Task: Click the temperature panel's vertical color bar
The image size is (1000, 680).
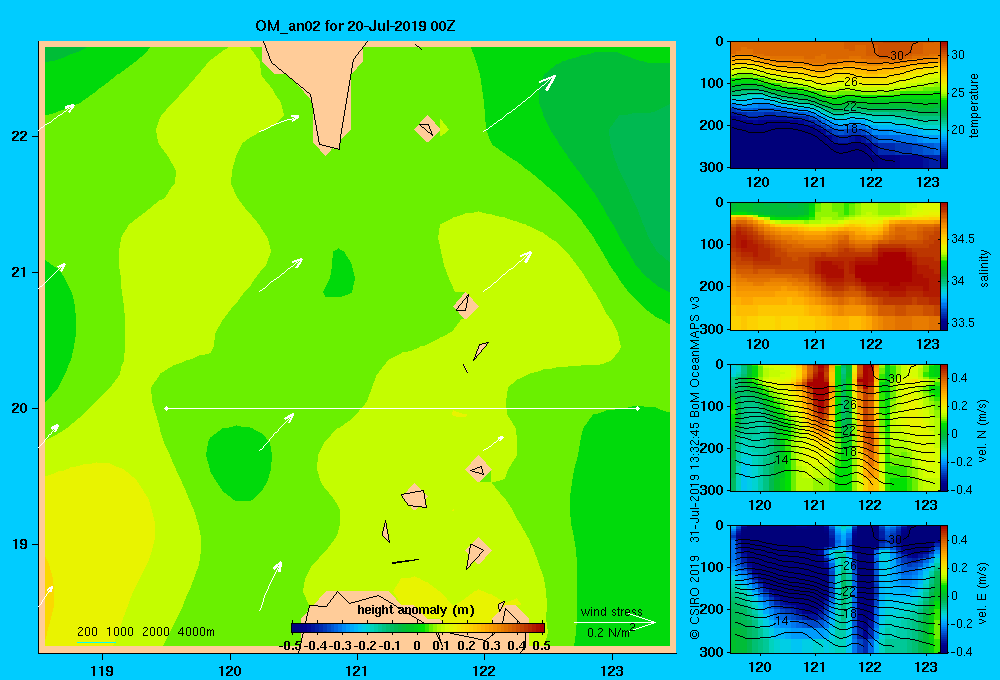Action: 944,105
